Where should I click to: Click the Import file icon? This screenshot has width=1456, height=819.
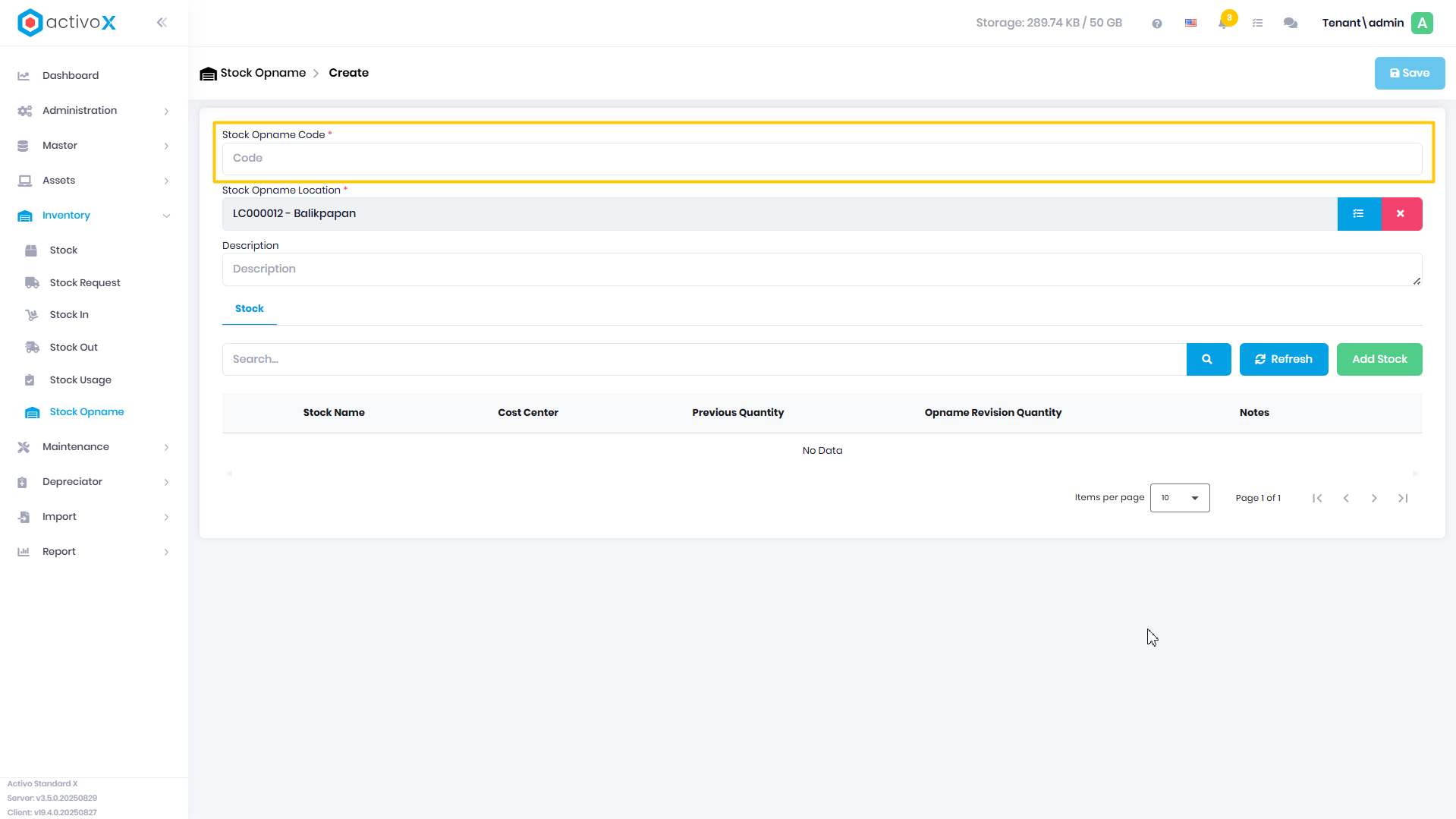tap(24, 517)
